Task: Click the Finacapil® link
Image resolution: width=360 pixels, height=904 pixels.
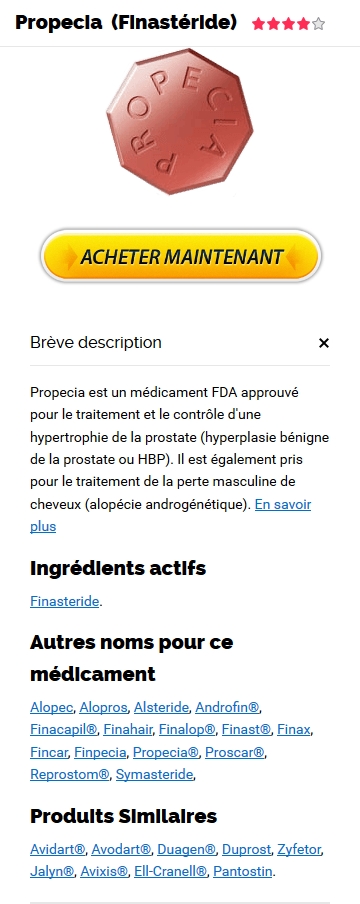Action: coord(63,729)
